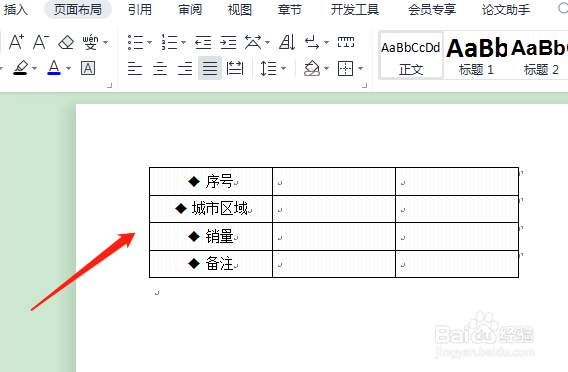Click the middle cell in 销量 row
This screenshot has height=372, width=568.
coord(334,237)
